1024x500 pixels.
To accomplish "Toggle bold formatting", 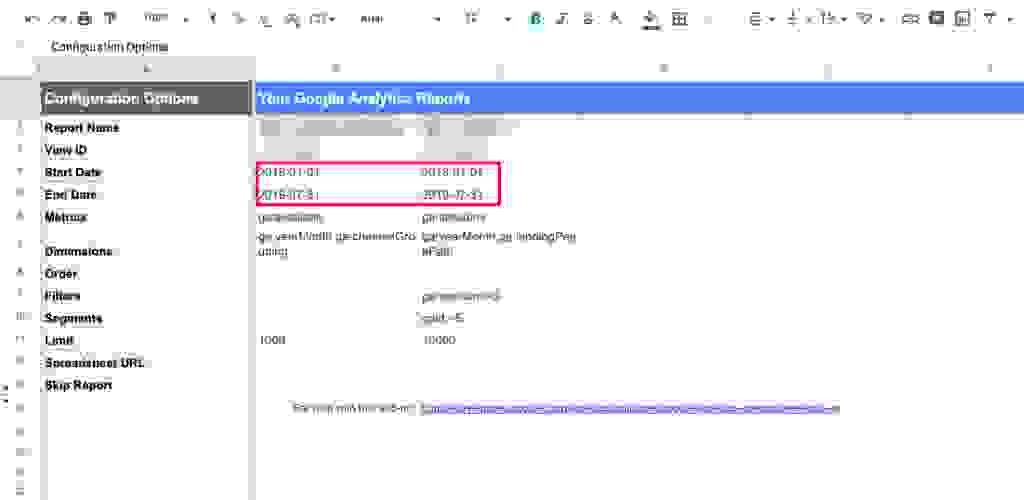I will 536,20.
